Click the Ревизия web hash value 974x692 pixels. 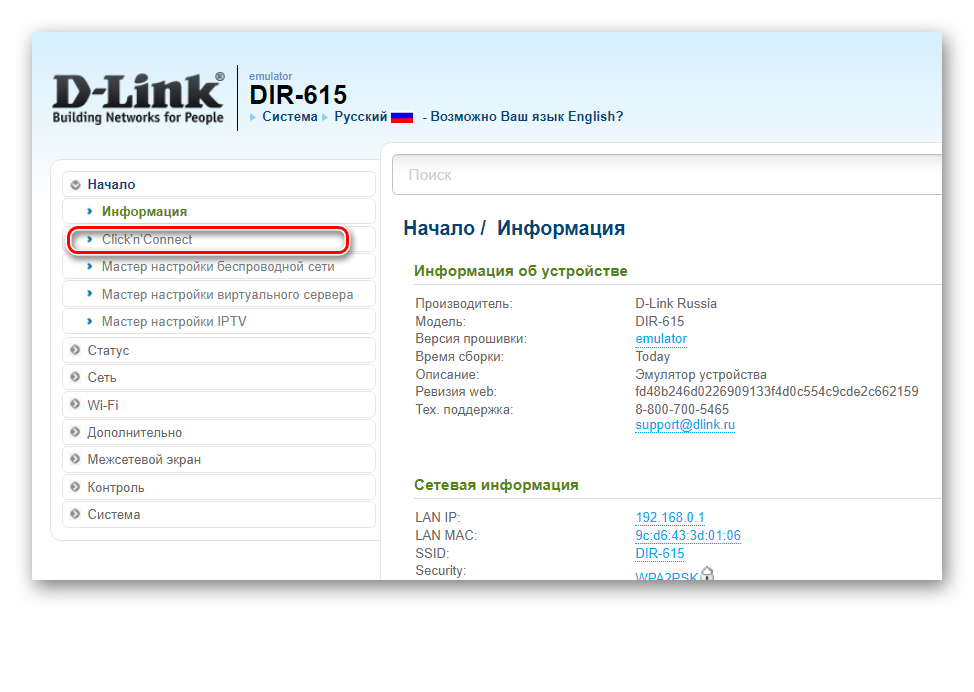(776, 392)
